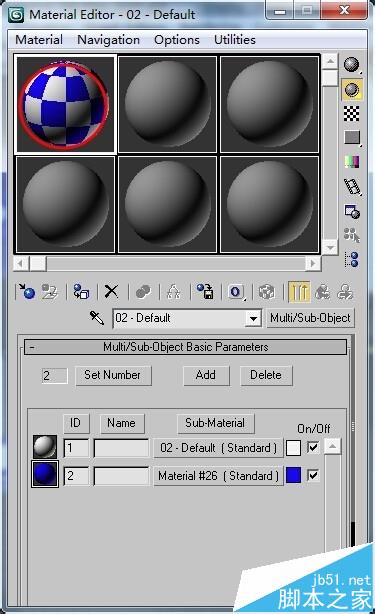Click the sub-material list scroll up arrow
The height and width of the screenshot is (614, 375).
(332, 446)
